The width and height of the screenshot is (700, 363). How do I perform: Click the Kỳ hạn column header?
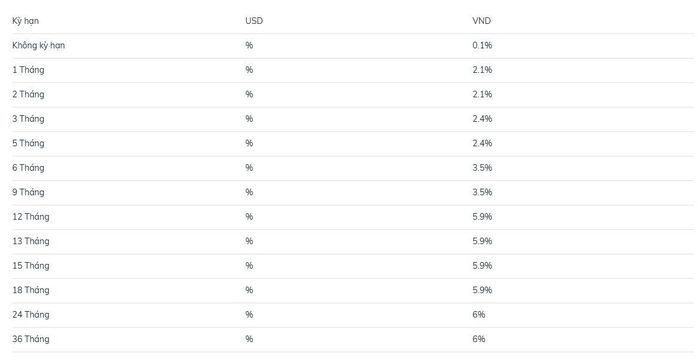coord(25,21)
